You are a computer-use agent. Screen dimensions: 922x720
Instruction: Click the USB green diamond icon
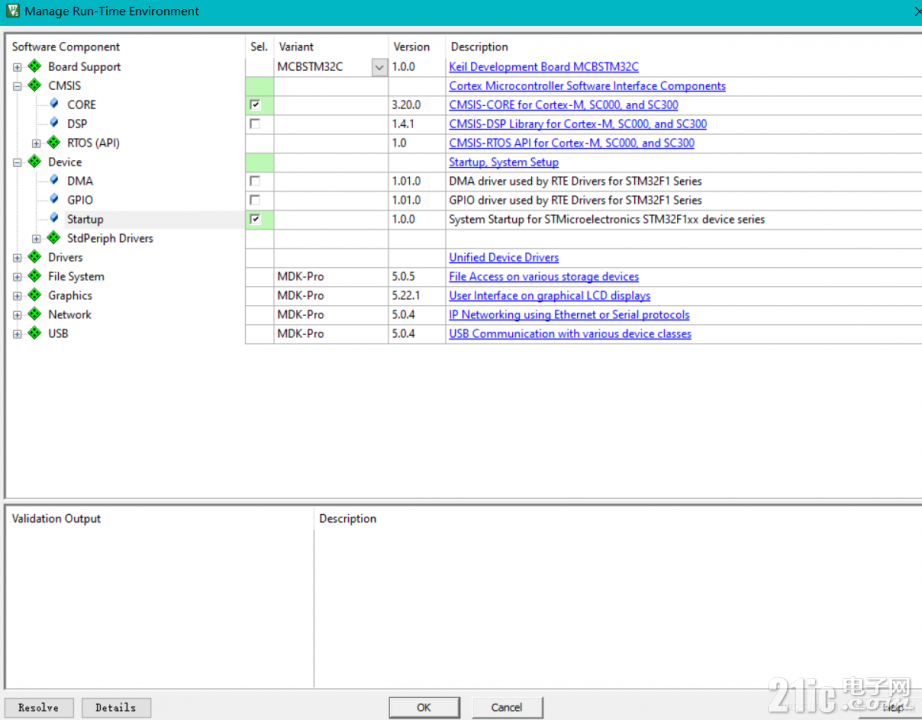coord(35,333)
